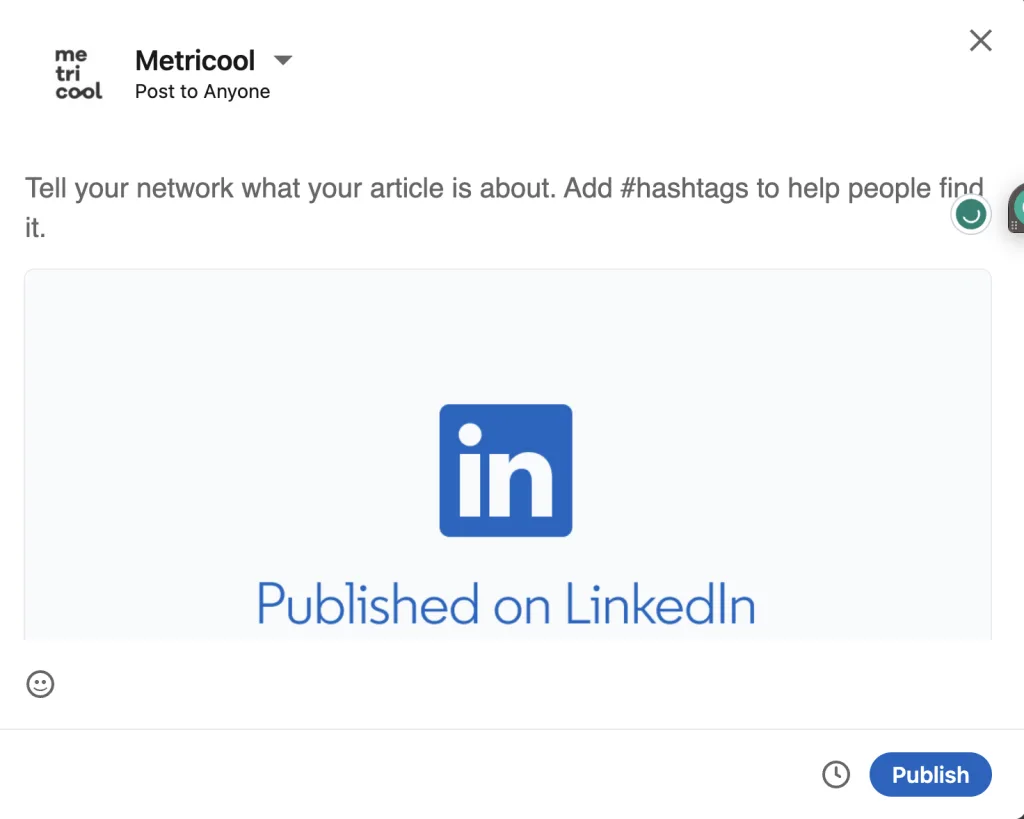Viewport: 1024px width, 819px height.
Task: Click the '#hashtags' word in placeholder
Action: [684, 188]
